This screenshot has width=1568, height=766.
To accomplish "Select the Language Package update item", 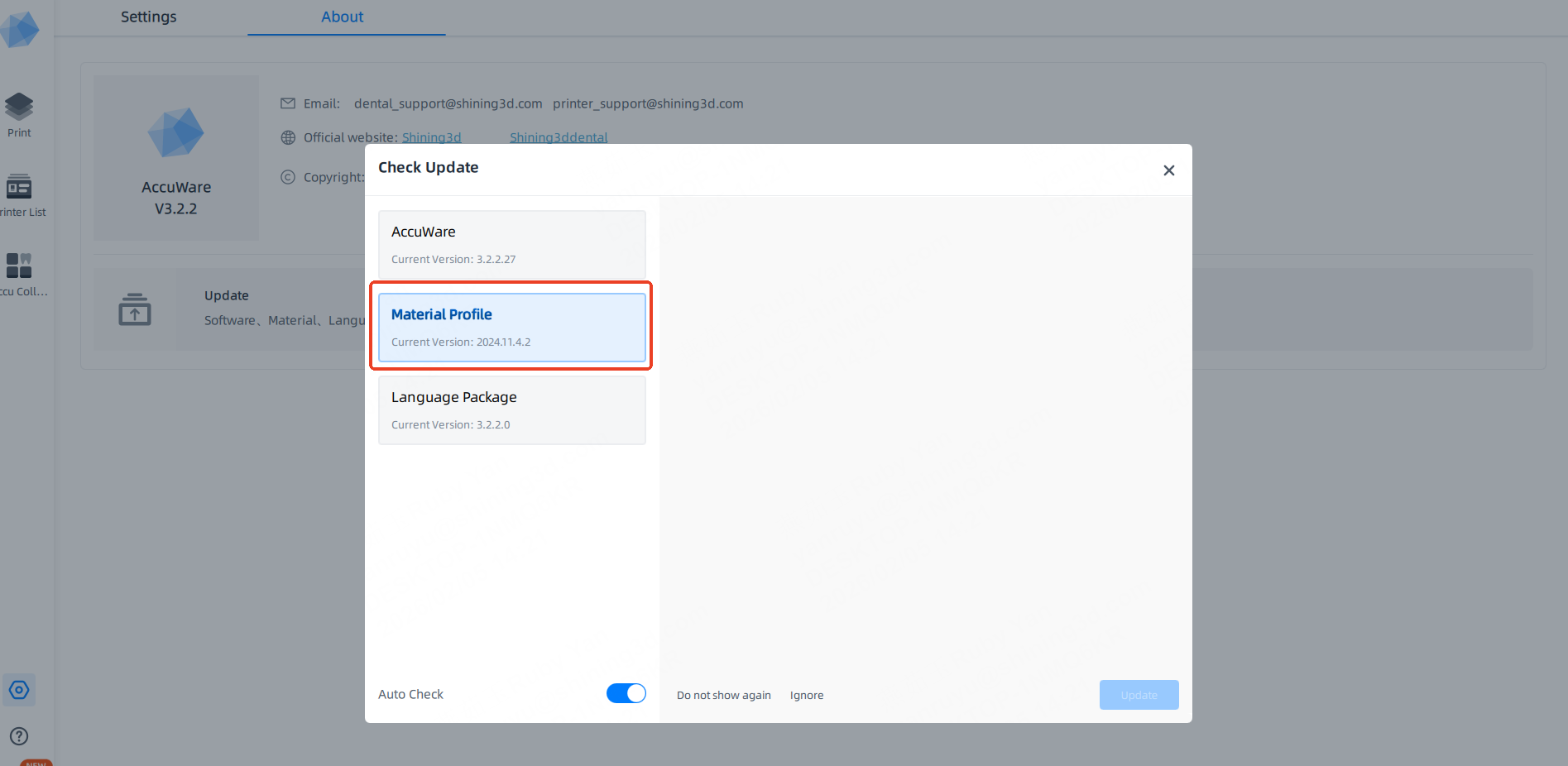I will 512,410.
